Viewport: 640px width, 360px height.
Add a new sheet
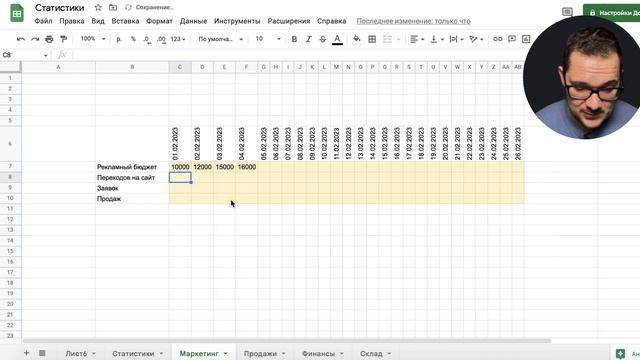(x=26, y=353)
